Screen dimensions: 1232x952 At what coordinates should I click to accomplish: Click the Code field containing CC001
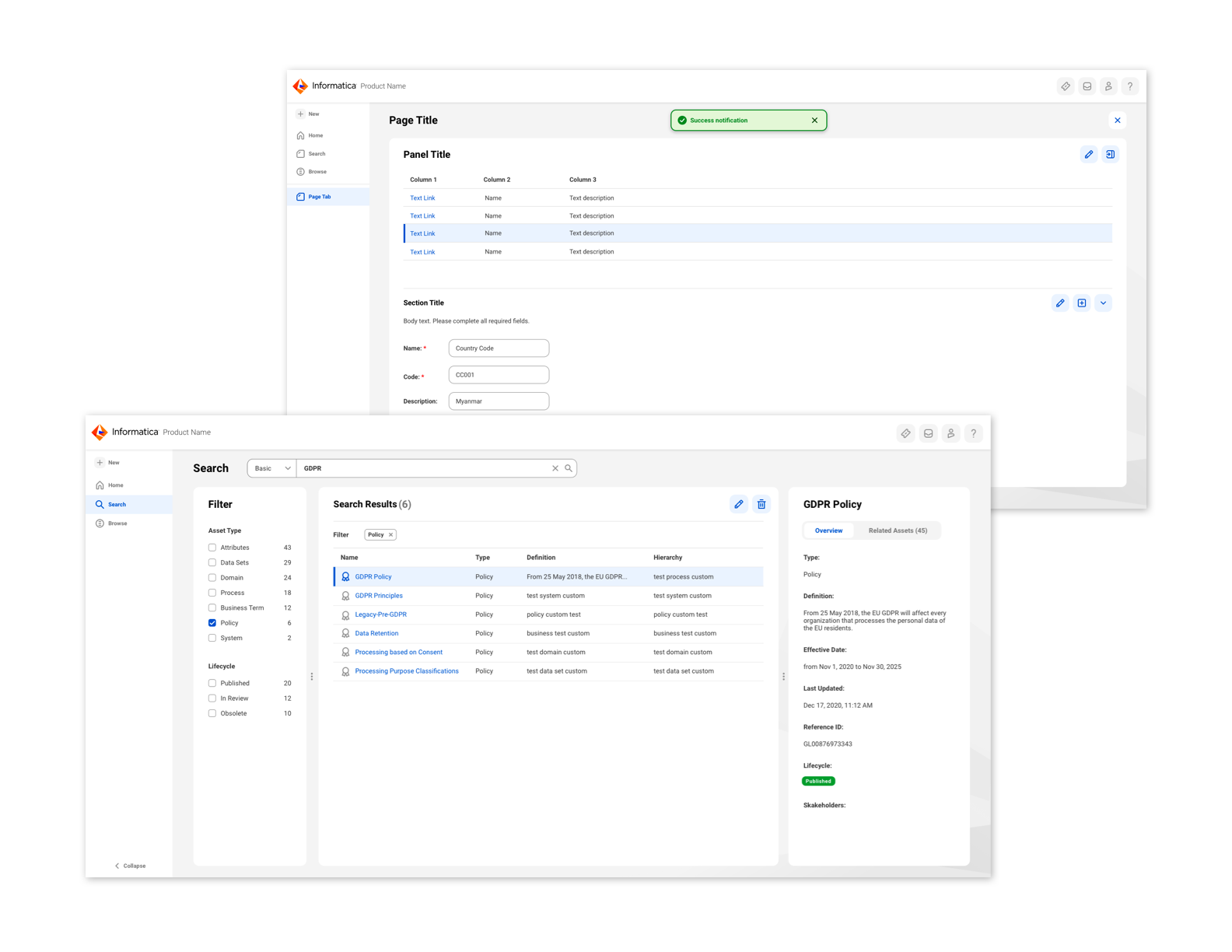click(499, 375)
